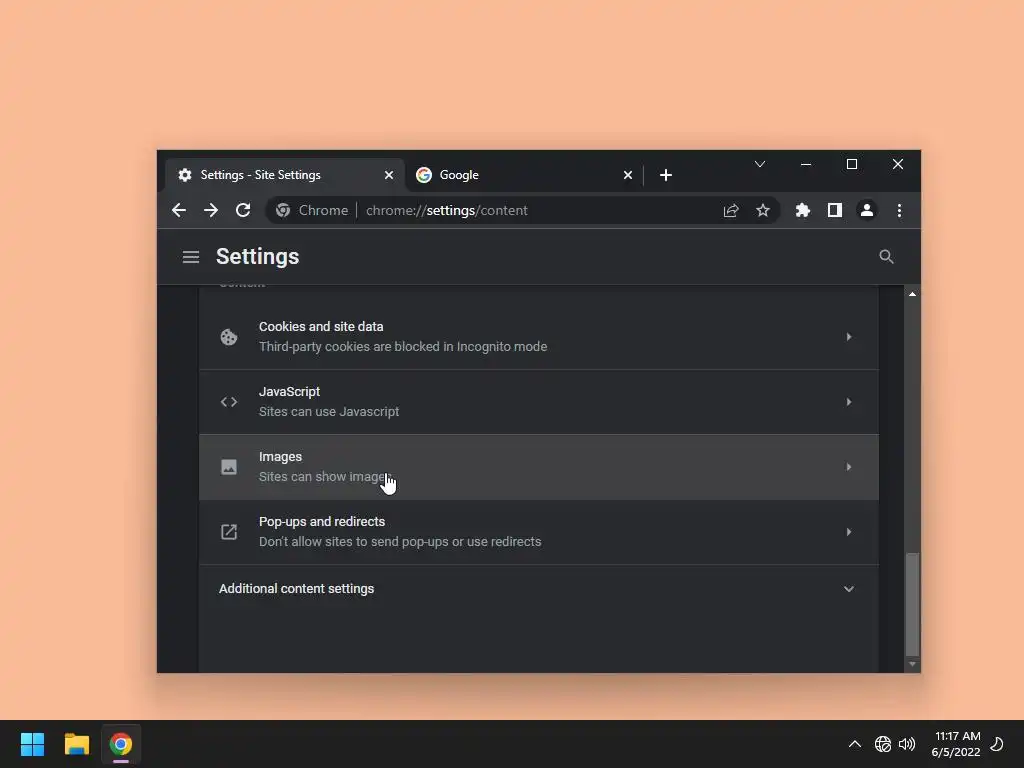Reload the settings page
The height and width of the screenshot is (768, 1024).
point(243,210)
